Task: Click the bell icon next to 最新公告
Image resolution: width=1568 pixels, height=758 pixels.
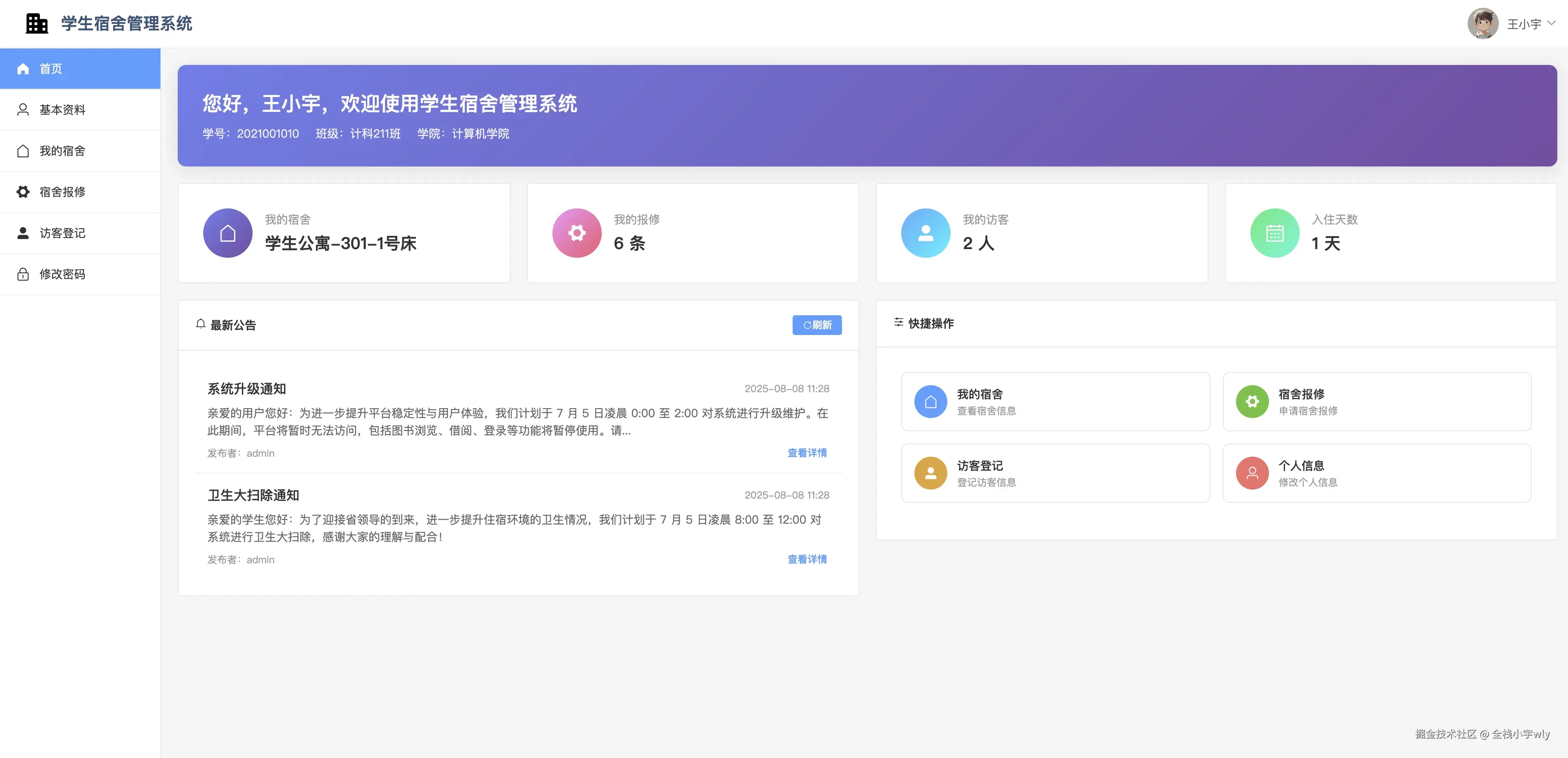Action: coord(200,324)
